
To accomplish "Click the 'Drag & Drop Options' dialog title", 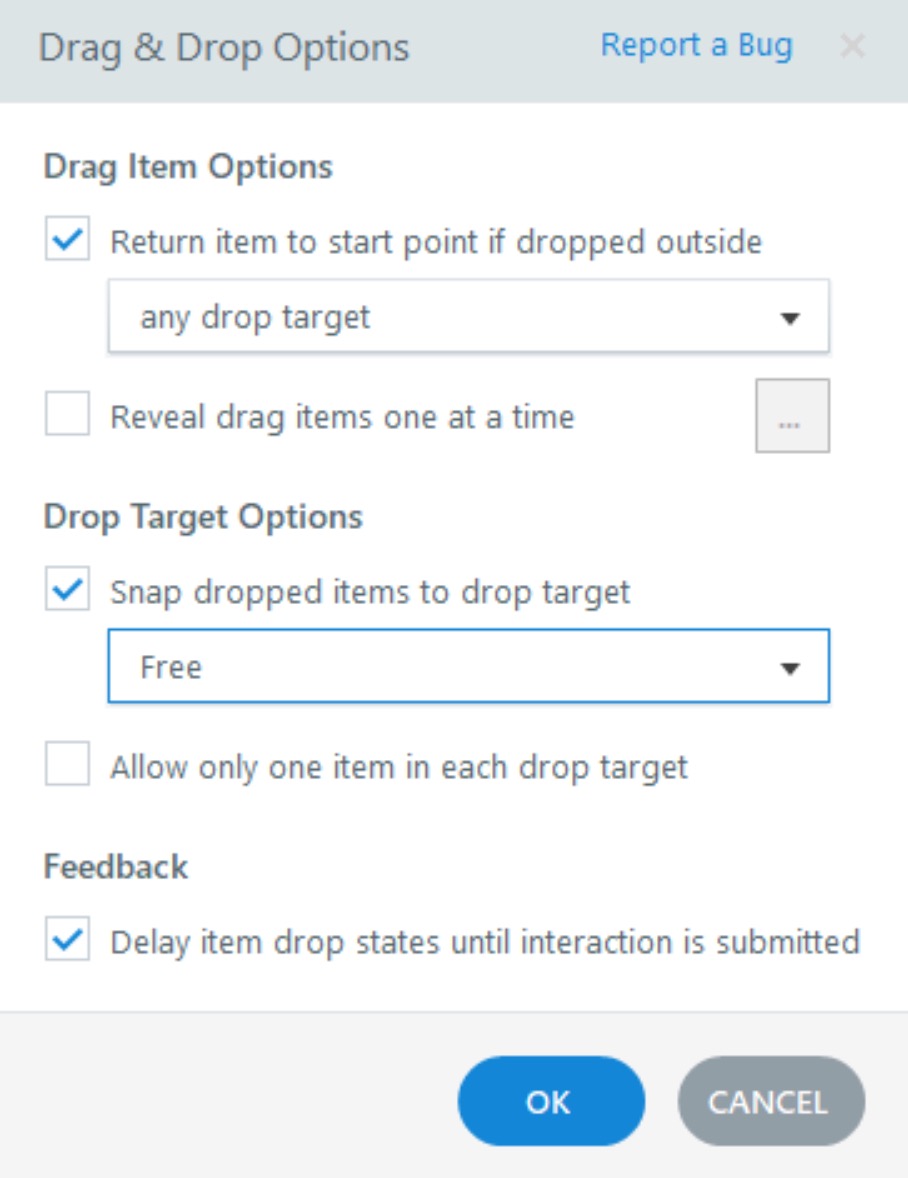I will click(x=224, y=48).
